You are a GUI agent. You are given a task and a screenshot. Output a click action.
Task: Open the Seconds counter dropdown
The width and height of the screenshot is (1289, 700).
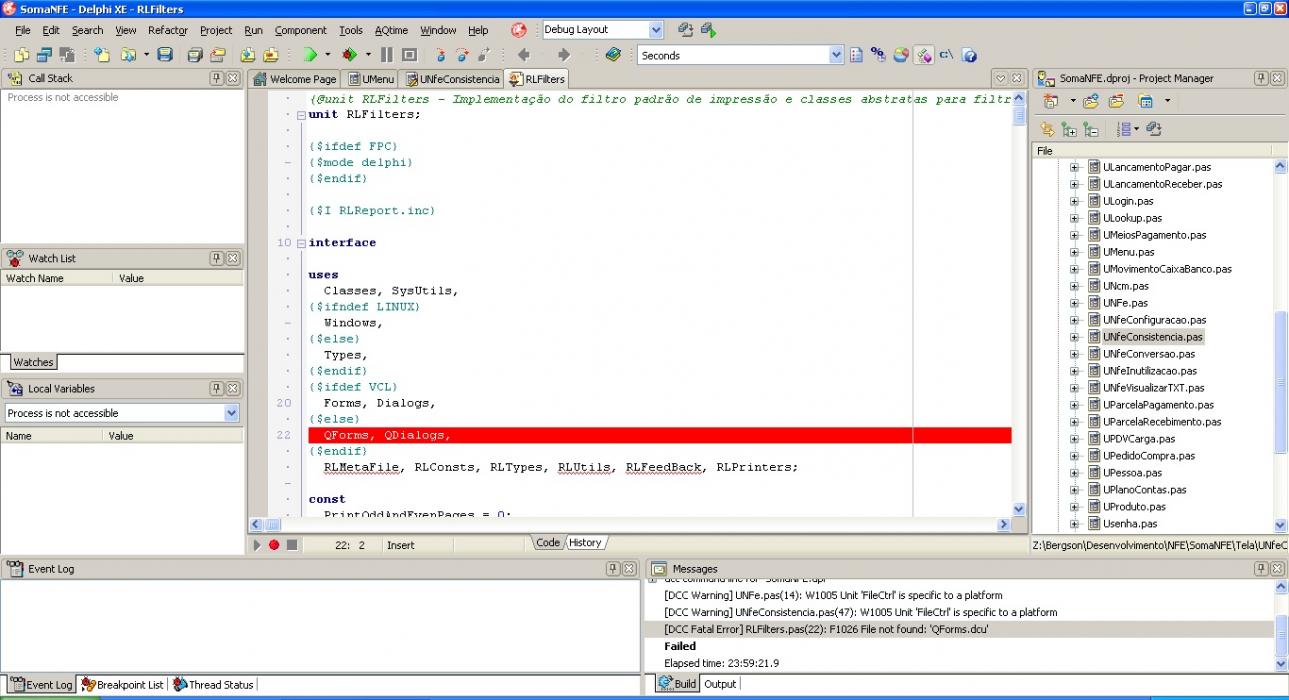[x=836, y=56]
